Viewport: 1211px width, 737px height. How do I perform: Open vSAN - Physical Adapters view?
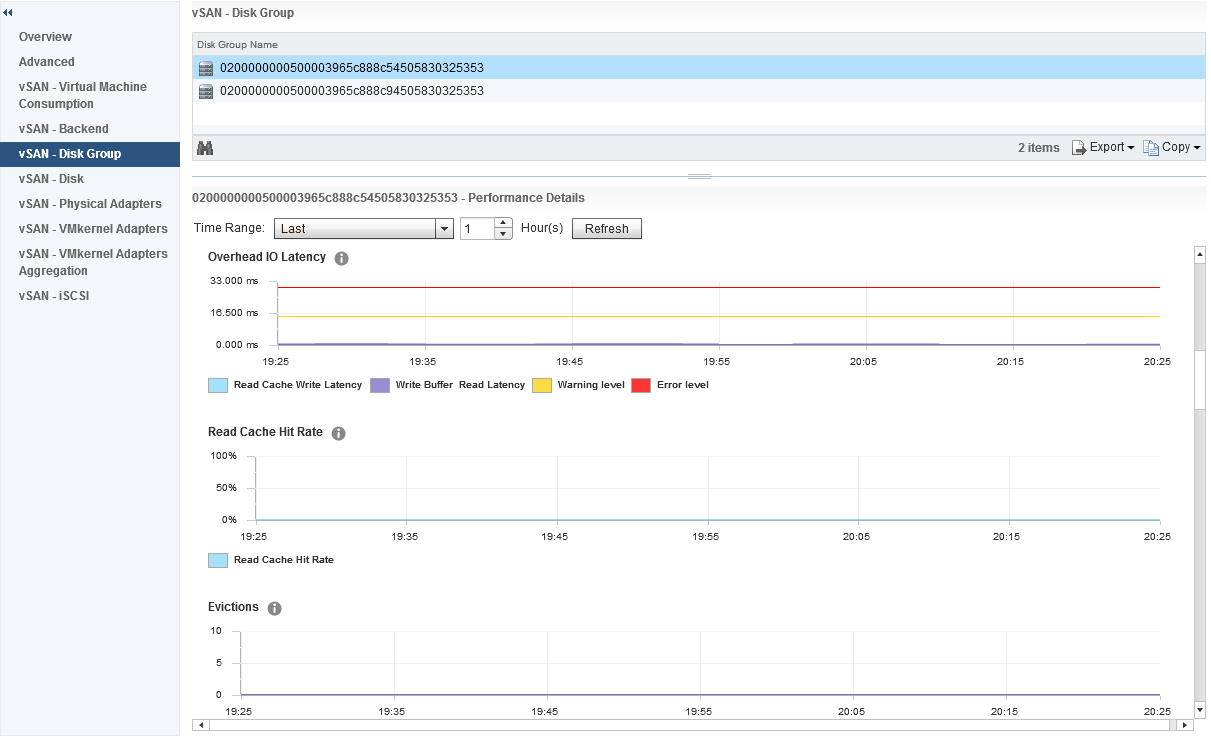point(90,204)
